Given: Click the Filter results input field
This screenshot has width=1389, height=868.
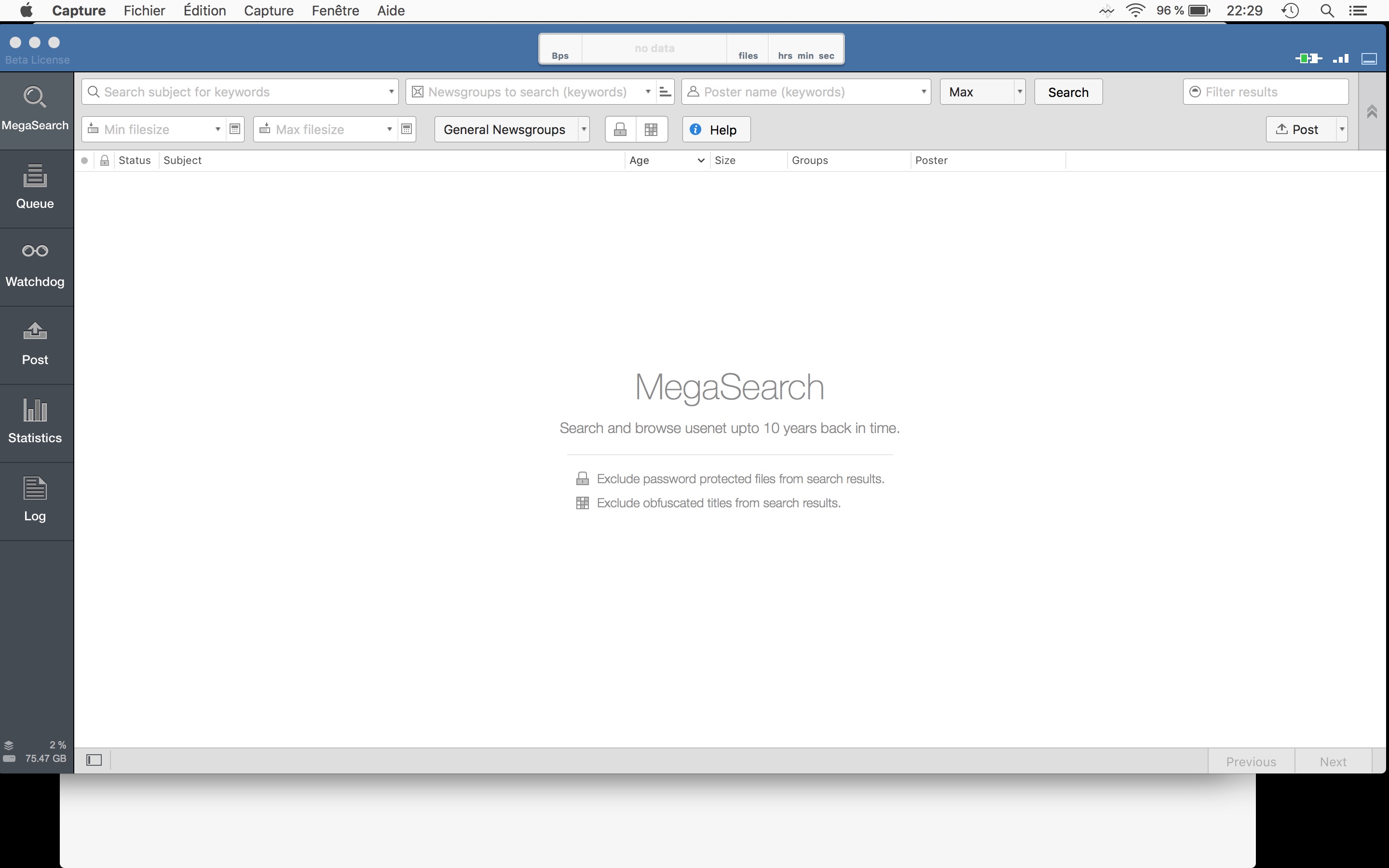Looking at the screenshot, I should (1266, 91).
